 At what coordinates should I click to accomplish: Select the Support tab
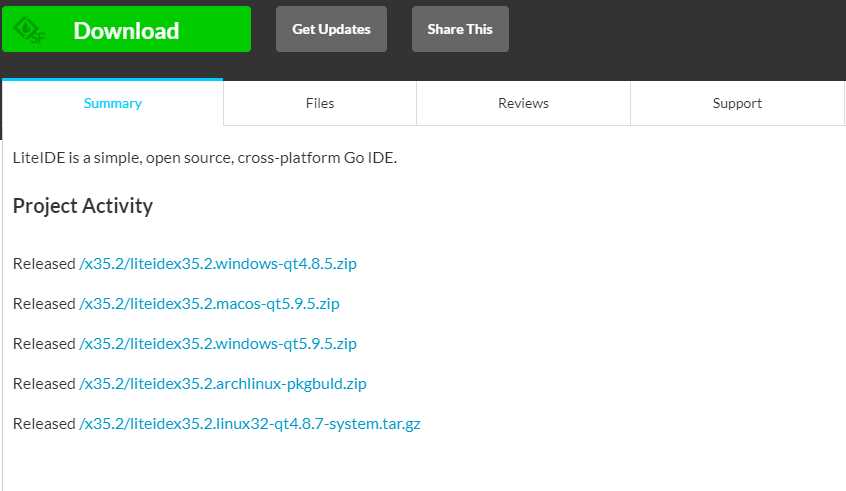point(737,103)
